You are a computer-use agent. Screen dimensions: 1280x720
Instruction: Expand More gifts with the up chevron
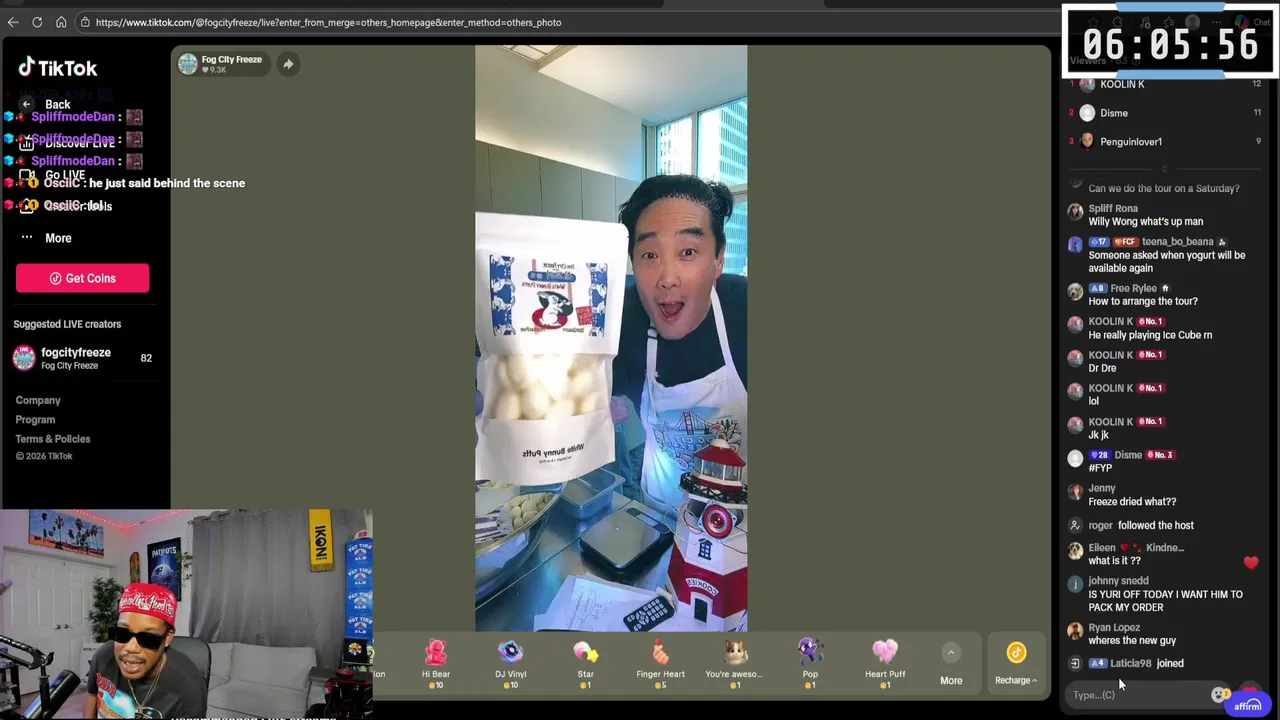pyautogui.click(x=951, y=653)
